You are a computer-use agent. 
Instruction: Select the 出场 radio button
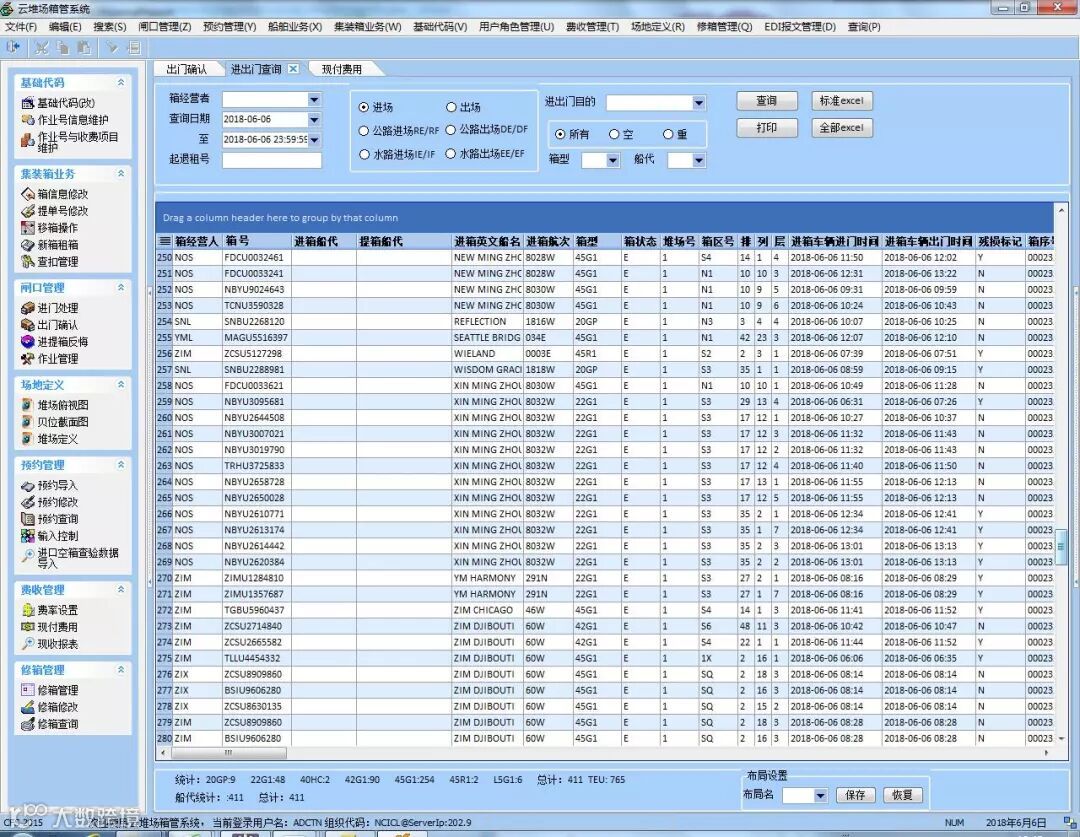click(451, 107)
